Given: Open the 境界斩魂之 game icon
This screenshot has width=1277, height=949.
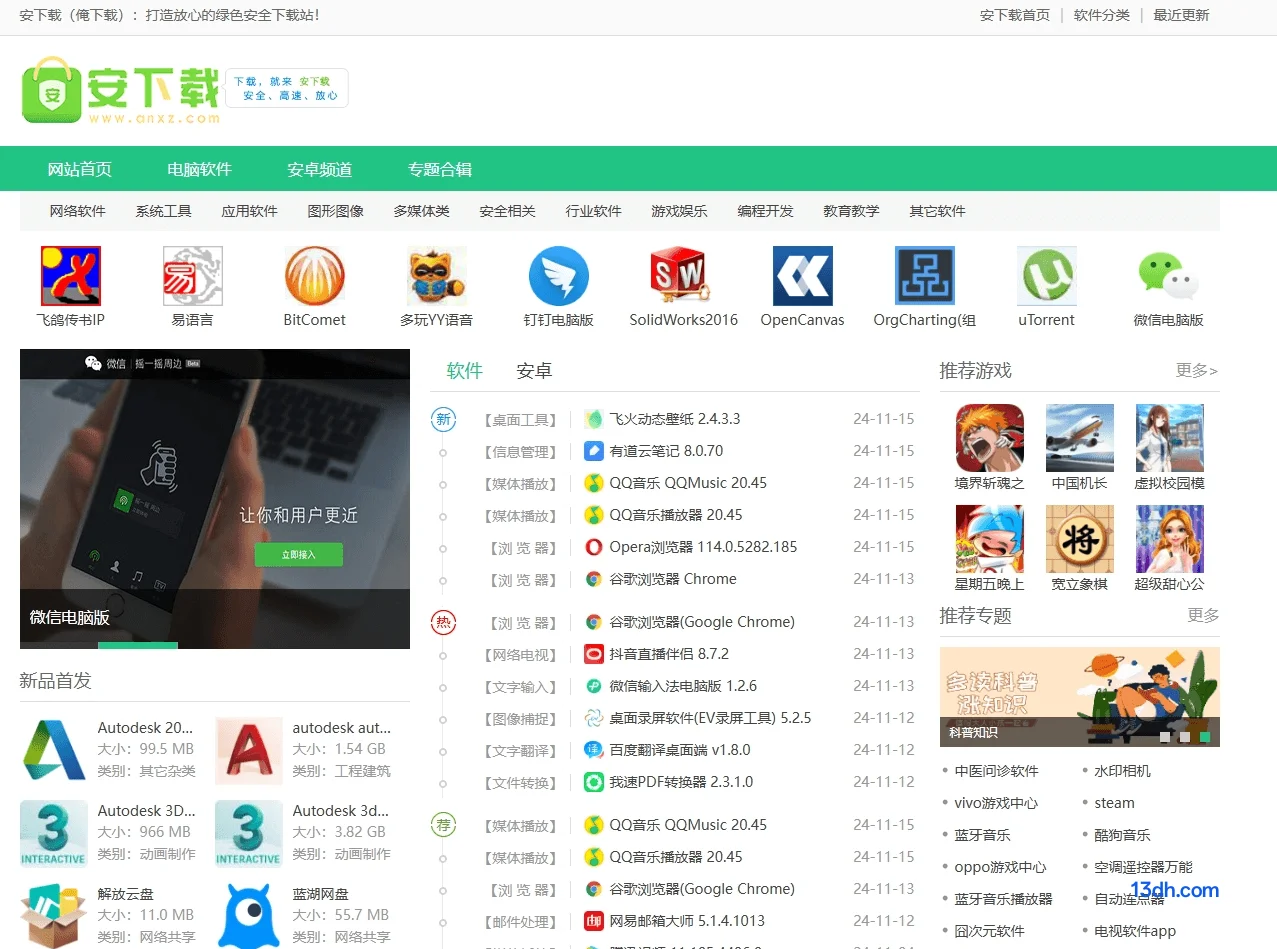Looking at the screenshot, I should pyautogui.click(x=989, y=438).
